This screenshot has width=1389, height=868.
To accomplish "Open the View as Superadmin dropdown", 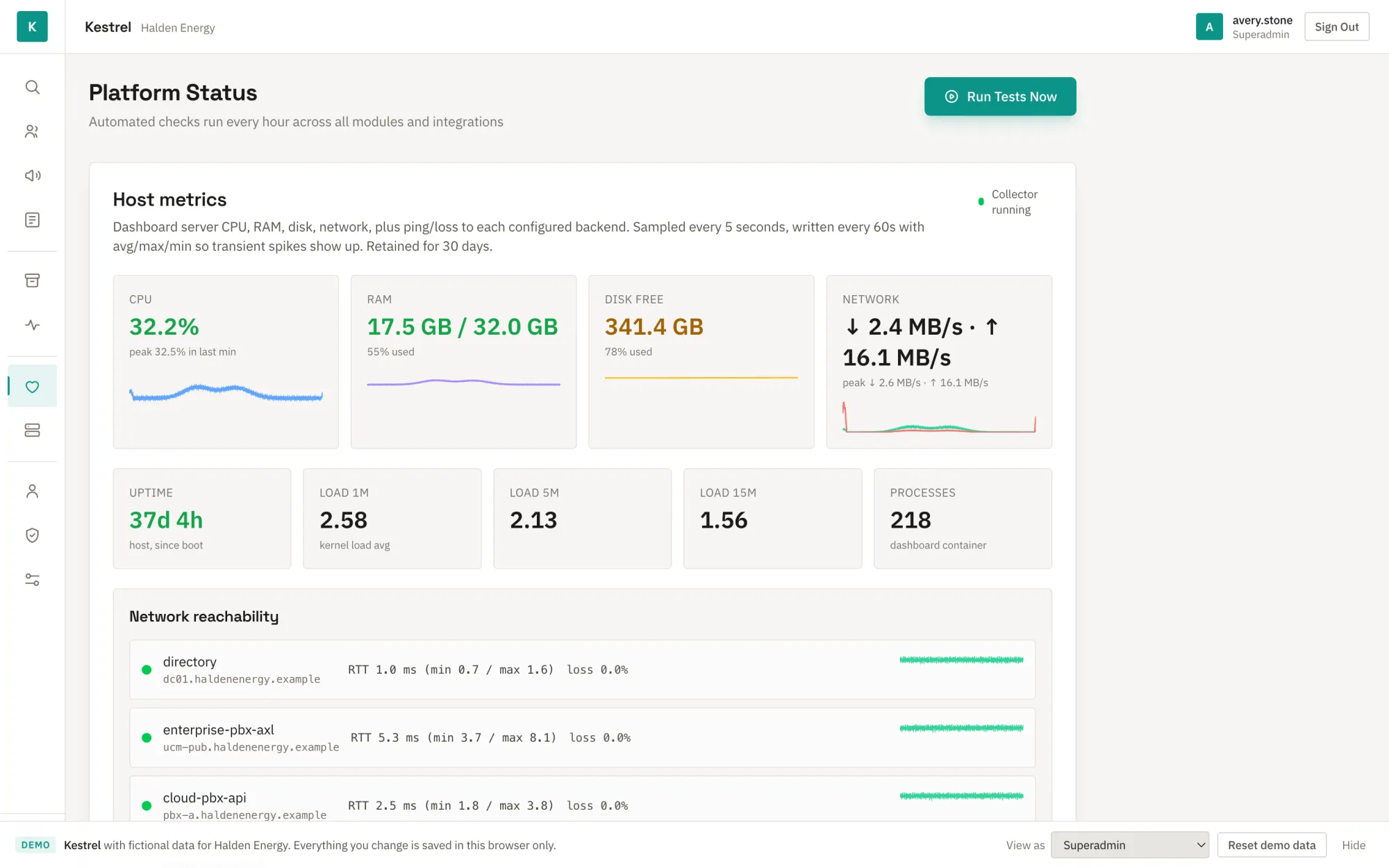I will 1130,845.
